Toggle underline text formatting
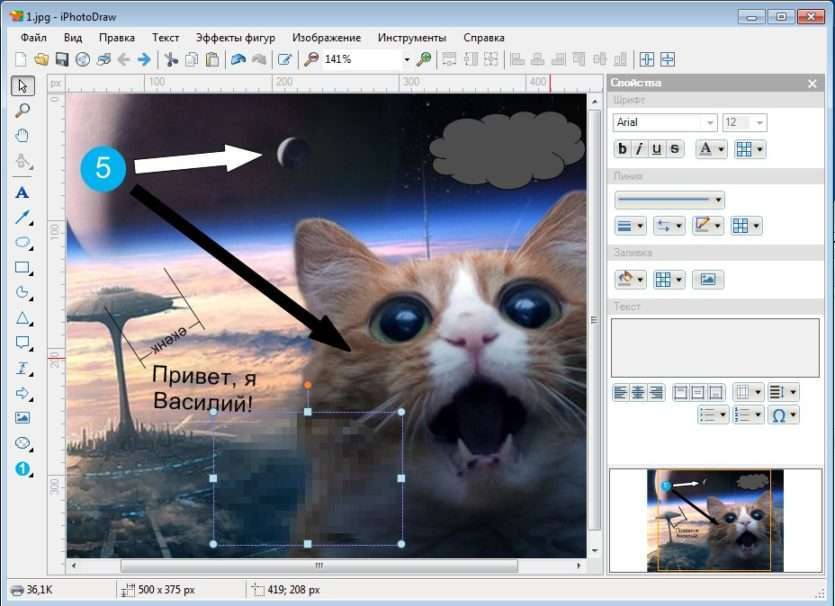Image resolution: width=835 pixels, height=606 pixels. pyautogui.click(x=657, y=149)
